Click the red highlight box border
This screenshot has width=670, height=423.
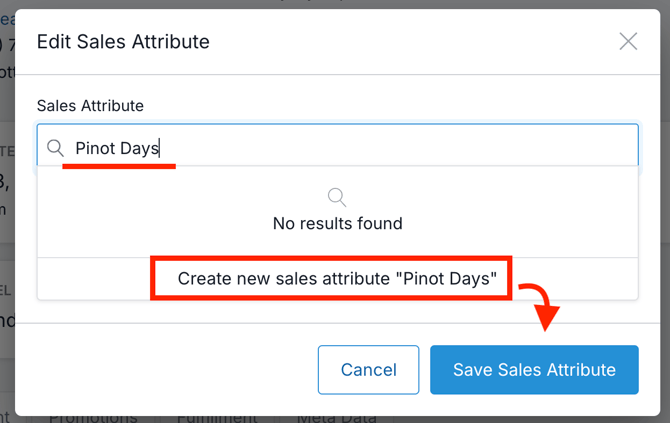pos(153,279)
